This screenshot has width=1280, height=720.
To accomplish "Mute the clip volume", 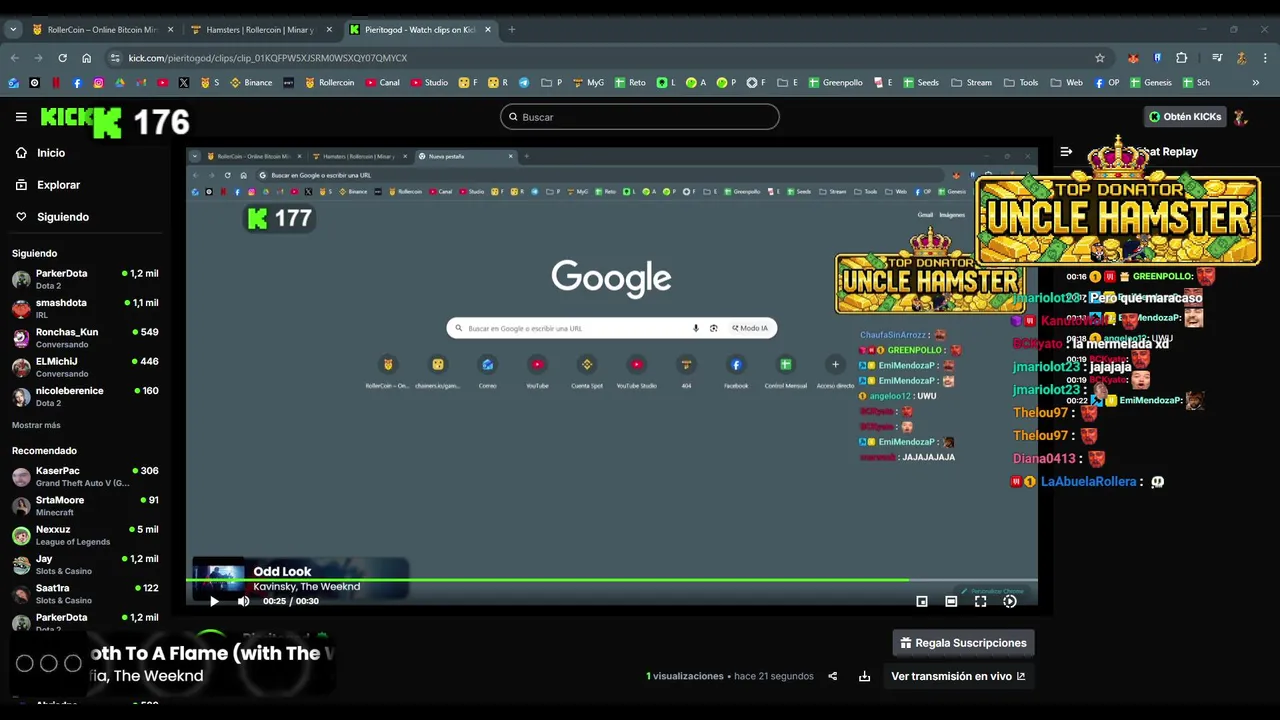I will [243, 601].
